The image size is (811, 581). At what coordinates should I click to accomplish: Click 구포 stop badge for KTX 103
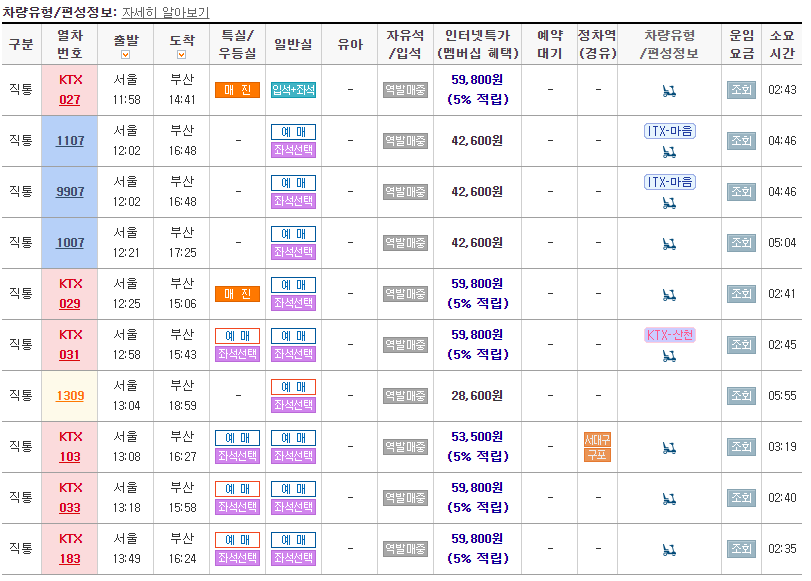597,455
